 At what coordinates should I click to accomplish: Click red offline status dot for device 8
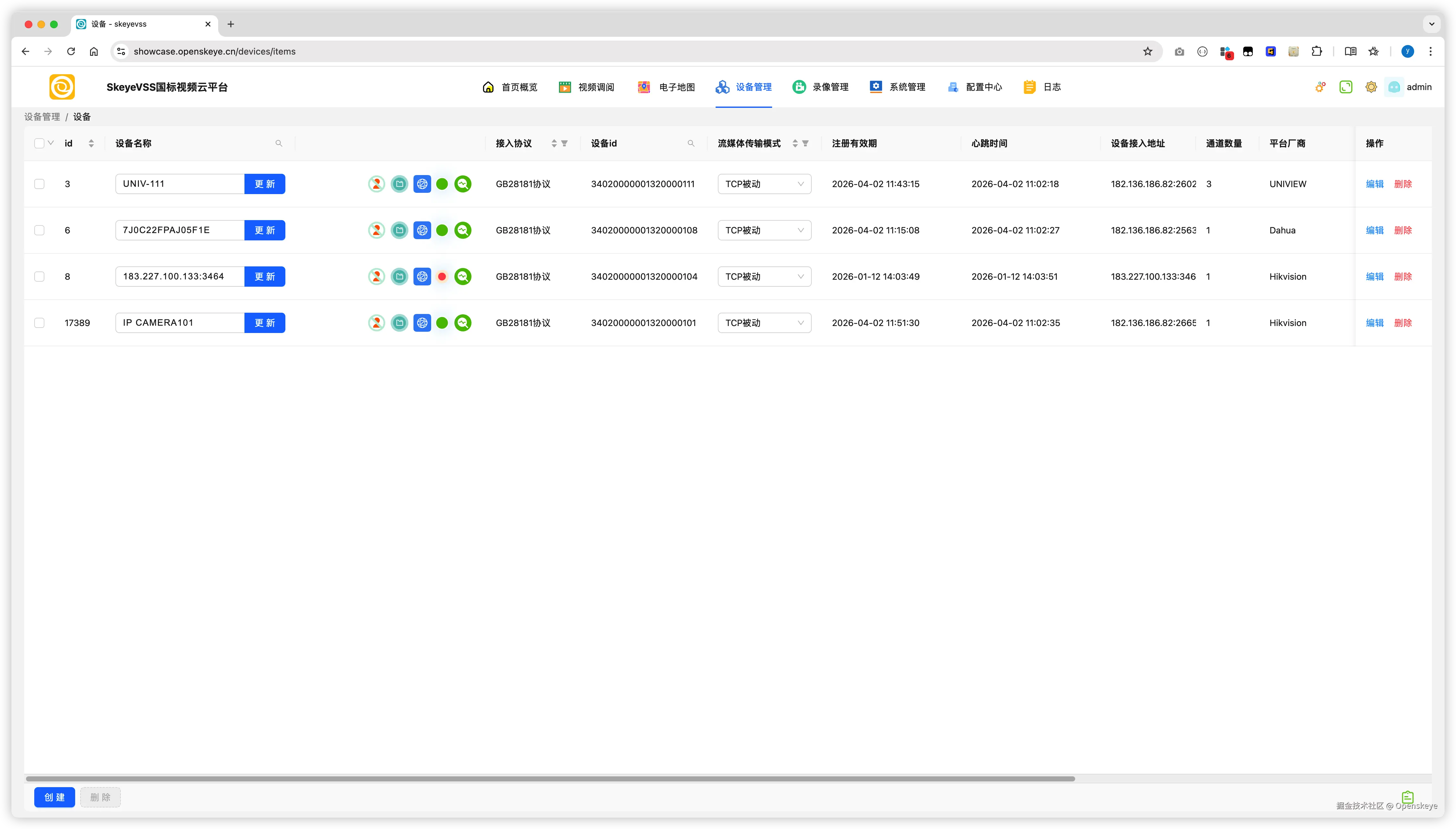[442, 277]
